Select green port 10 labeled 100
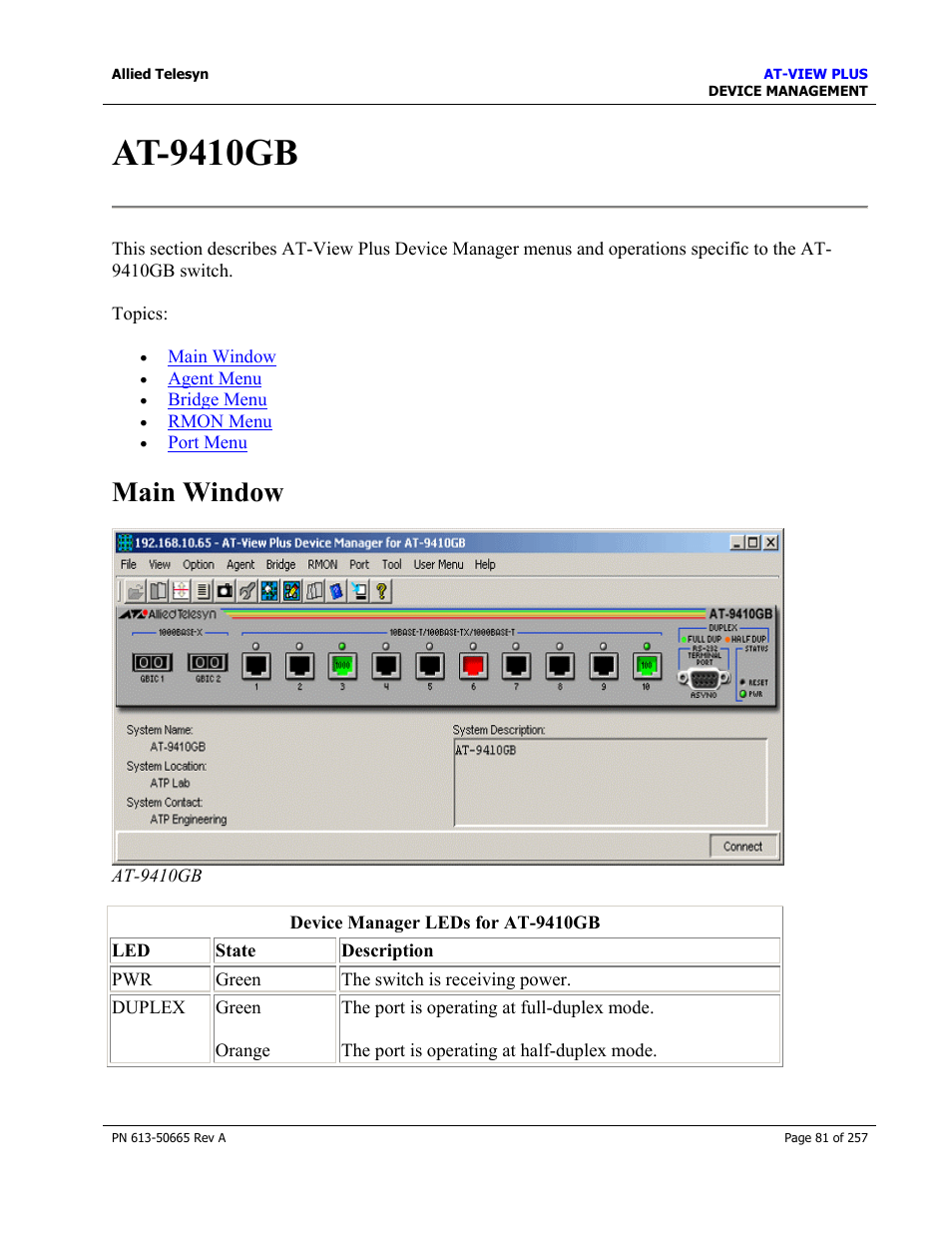This screenshot has width=952, height=1233. pos(647,666)
